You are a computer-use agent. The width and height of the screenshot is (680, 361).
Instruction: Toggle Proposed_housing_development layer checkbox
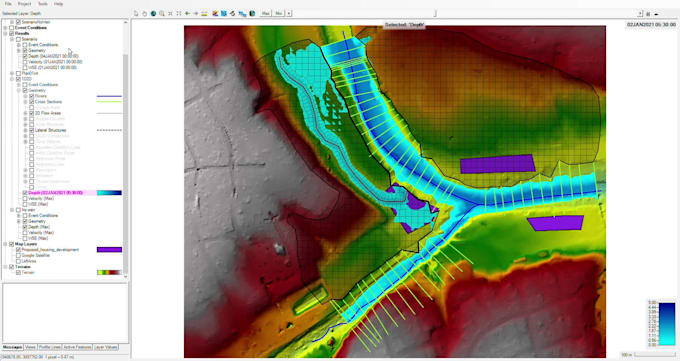coord(18,249)
